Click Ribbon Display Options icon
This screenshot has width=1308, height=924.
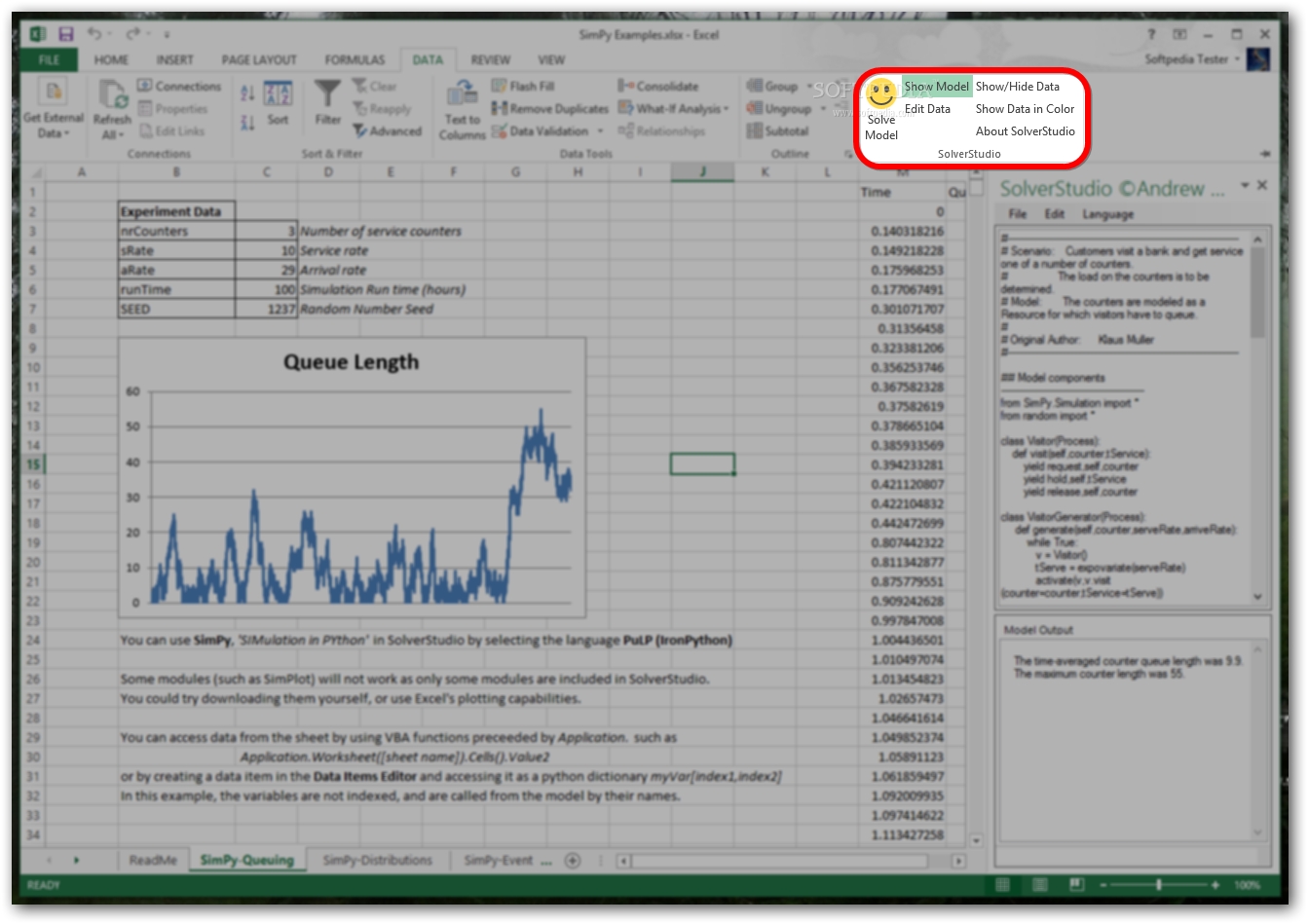coord(1180,34)
